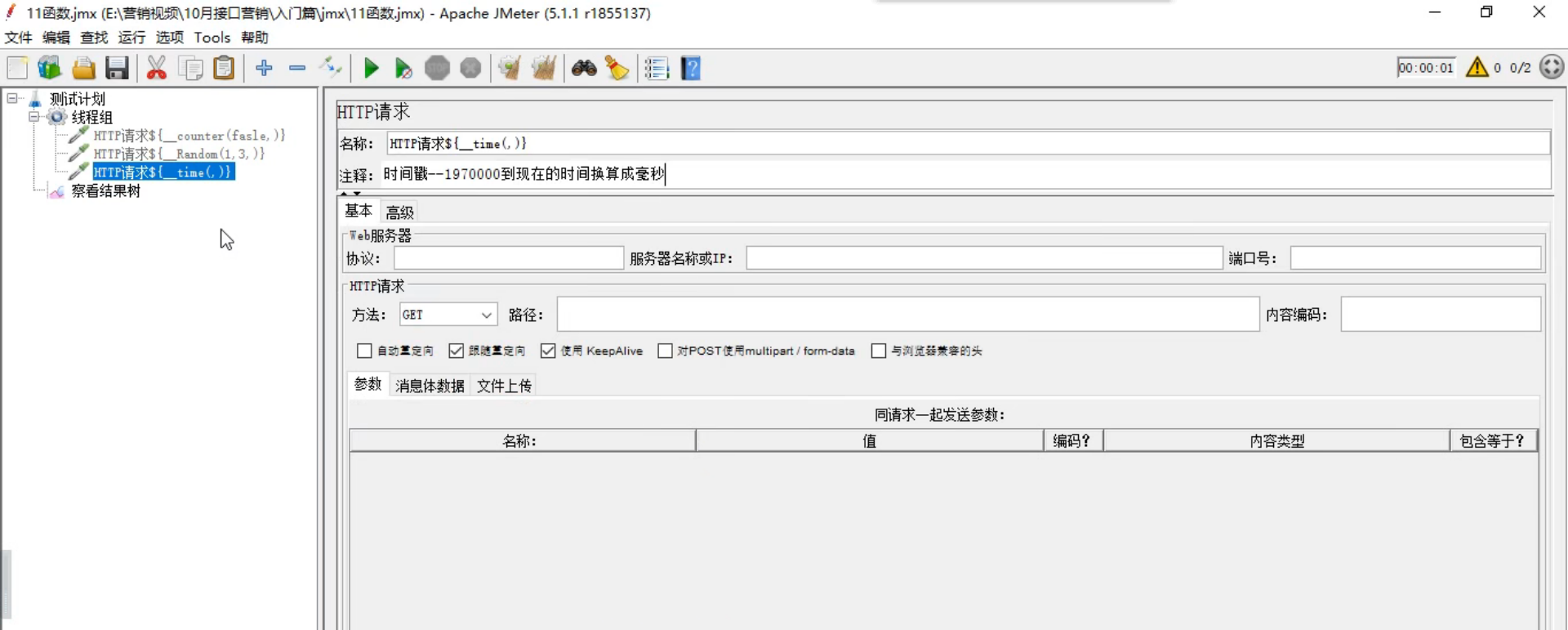Click the 内容编码 input field
This screenshot has height=630, width=1568.
1441,315
